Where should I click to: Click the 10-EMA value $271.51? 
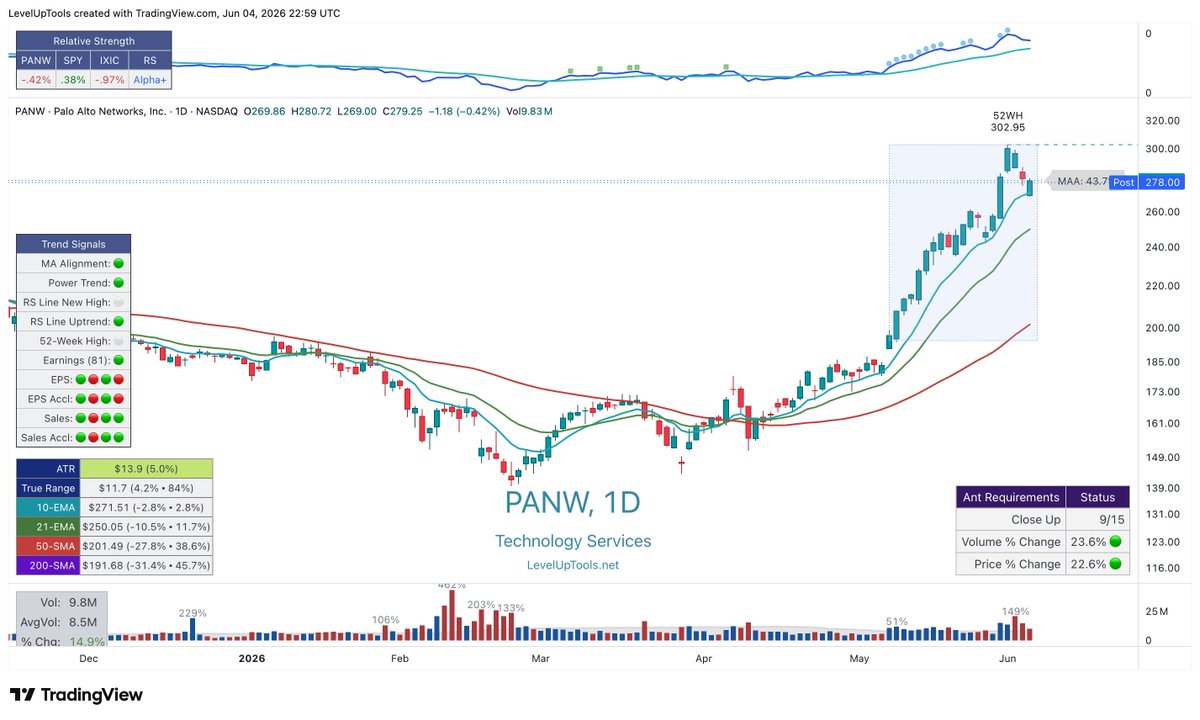146,507
